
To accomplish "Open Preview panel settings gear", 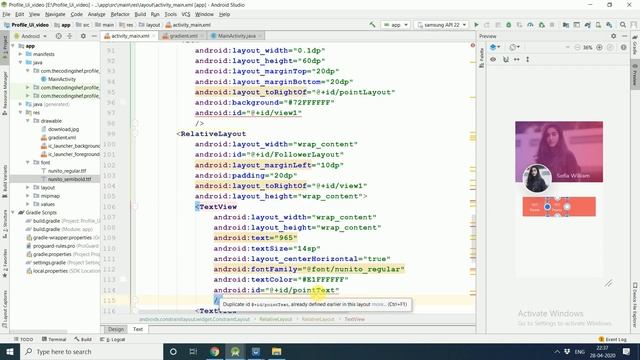I will 613,36.
